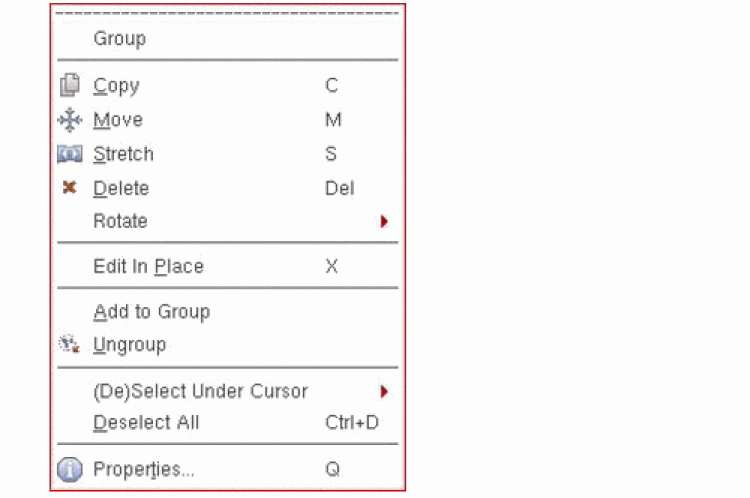Image resolution: width=750 pixels, height=498 pixels.
Task: Open (De)Select Under Cursor submenu
Action: click(x=200, y=391)
